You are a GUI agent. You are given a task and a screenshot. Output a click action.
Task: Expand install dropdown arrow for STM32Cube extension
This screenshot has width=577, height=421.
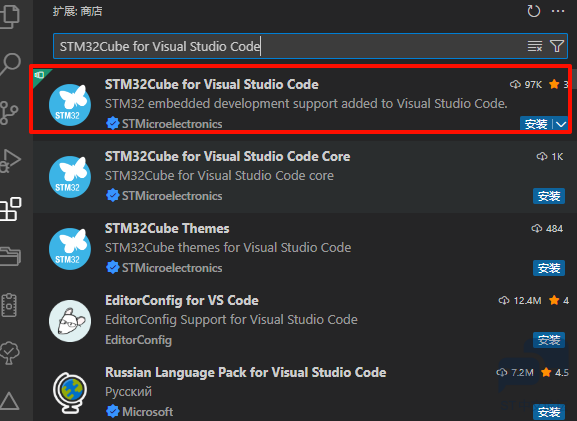(561, 124)
